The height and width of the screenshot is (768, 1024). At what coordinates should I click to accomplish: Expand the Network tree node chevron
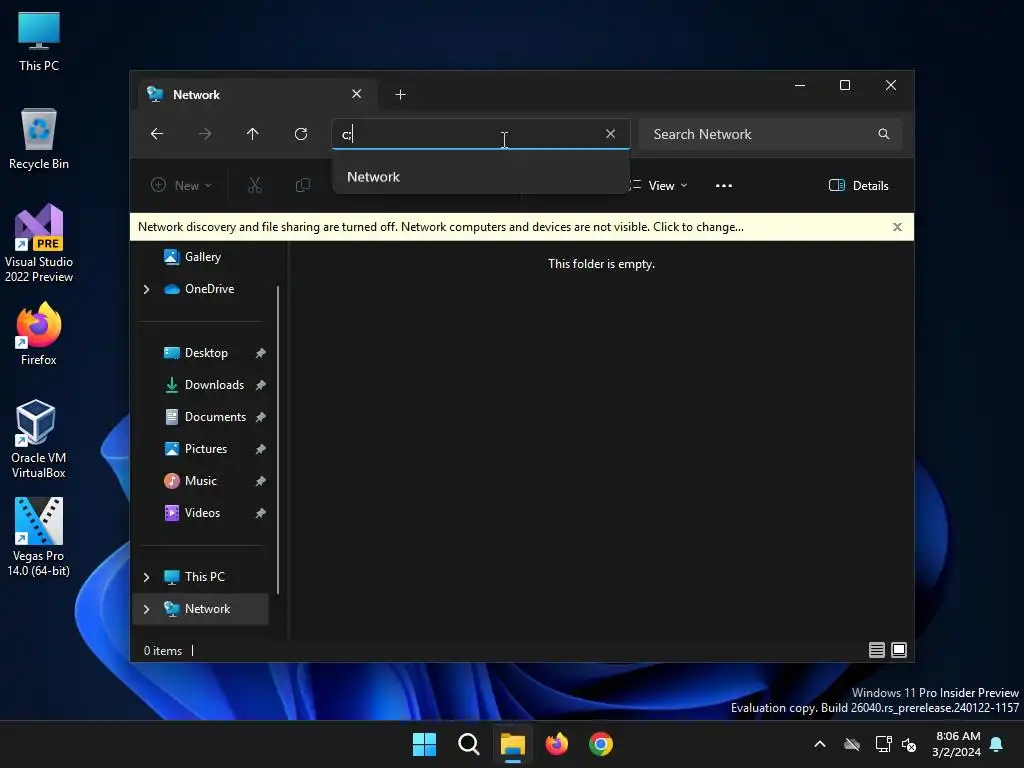point(146,609)
